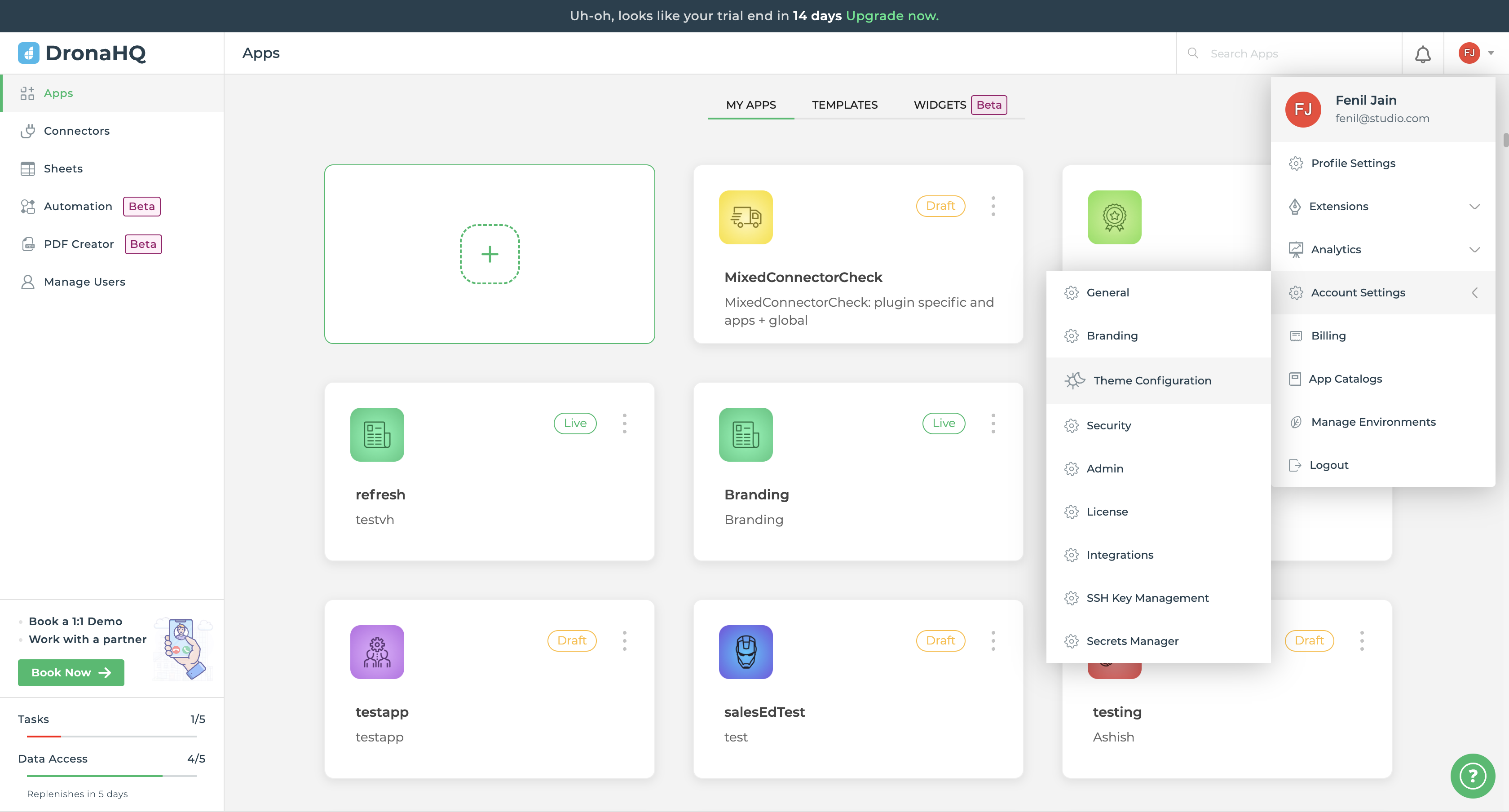Click the green award badge app icon

(x=1114, y=217)
